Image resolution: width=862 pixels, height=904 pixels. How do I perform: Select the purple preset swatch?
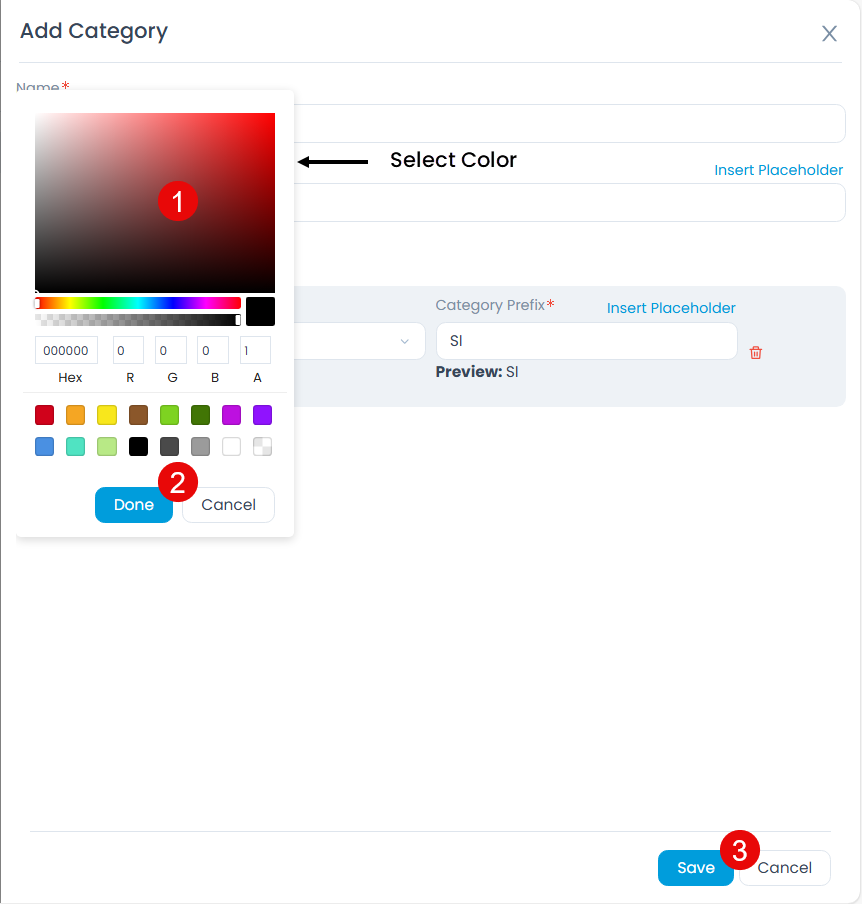[262, 415]
